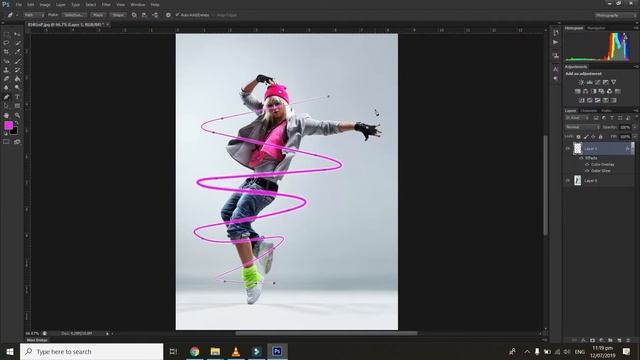Open the Path mode dropdown
The height and width of the screenshot is (360, 640).
[34, 15]
